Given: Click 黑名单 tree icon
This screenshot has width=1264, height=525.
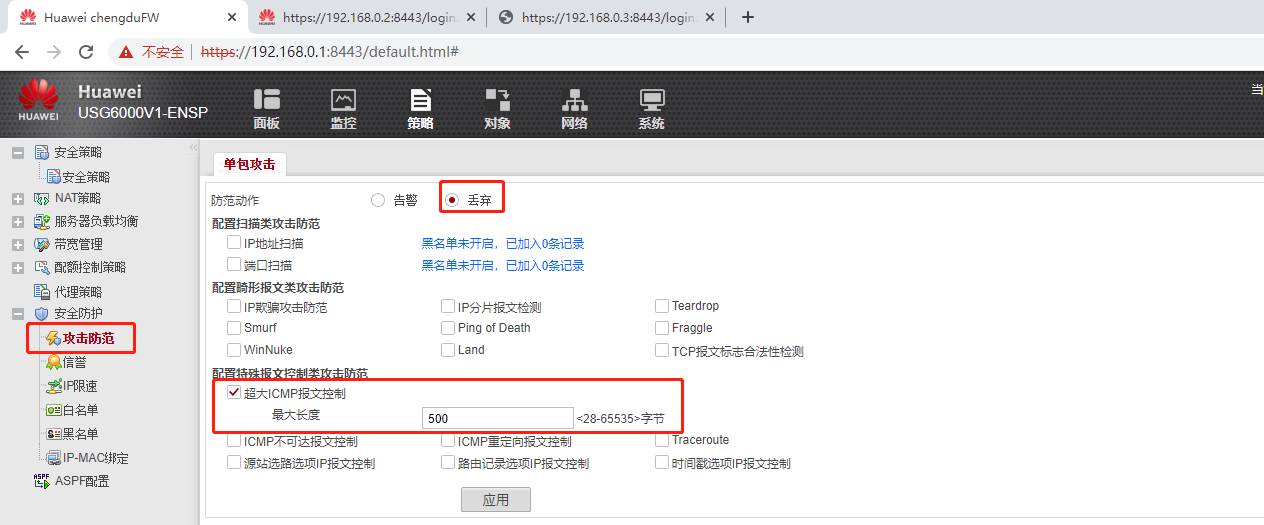Looking at the screenshot, I should pos(54,434).
